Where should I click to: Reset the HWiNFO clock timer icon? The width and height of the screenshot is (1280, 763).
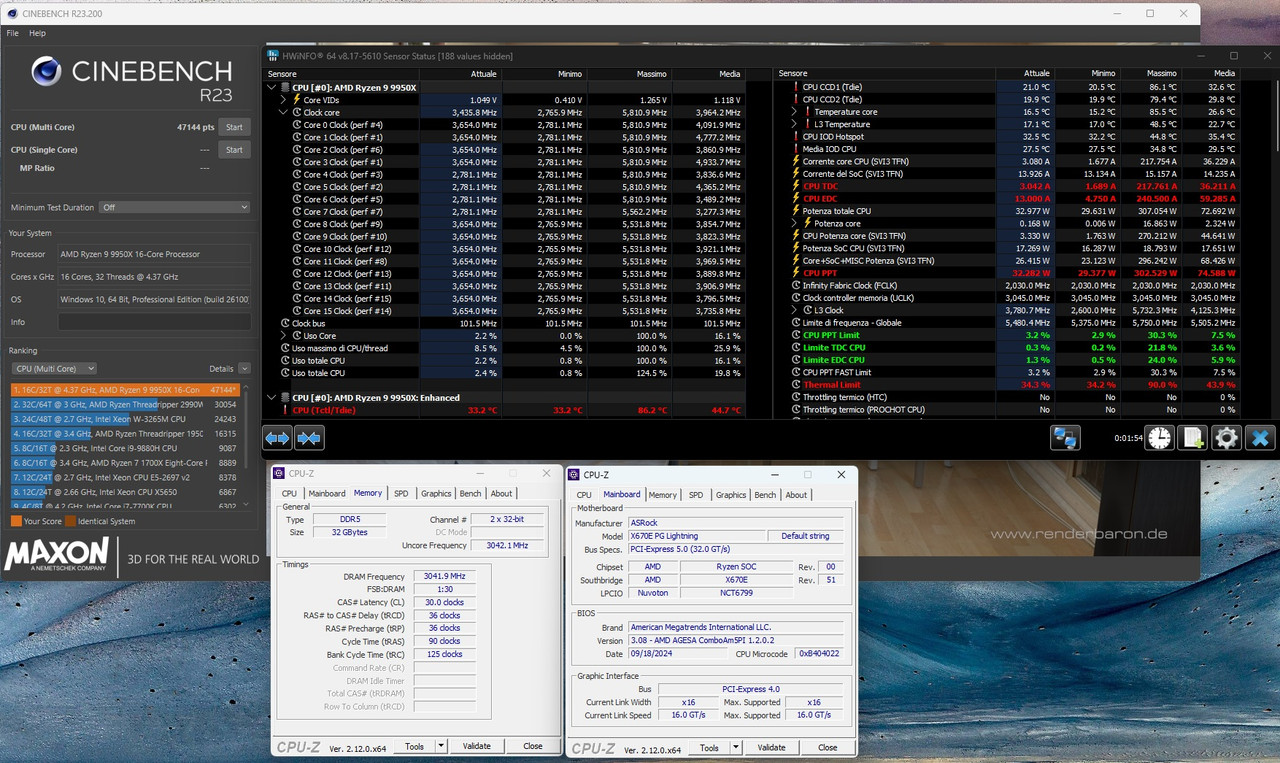1160,438
